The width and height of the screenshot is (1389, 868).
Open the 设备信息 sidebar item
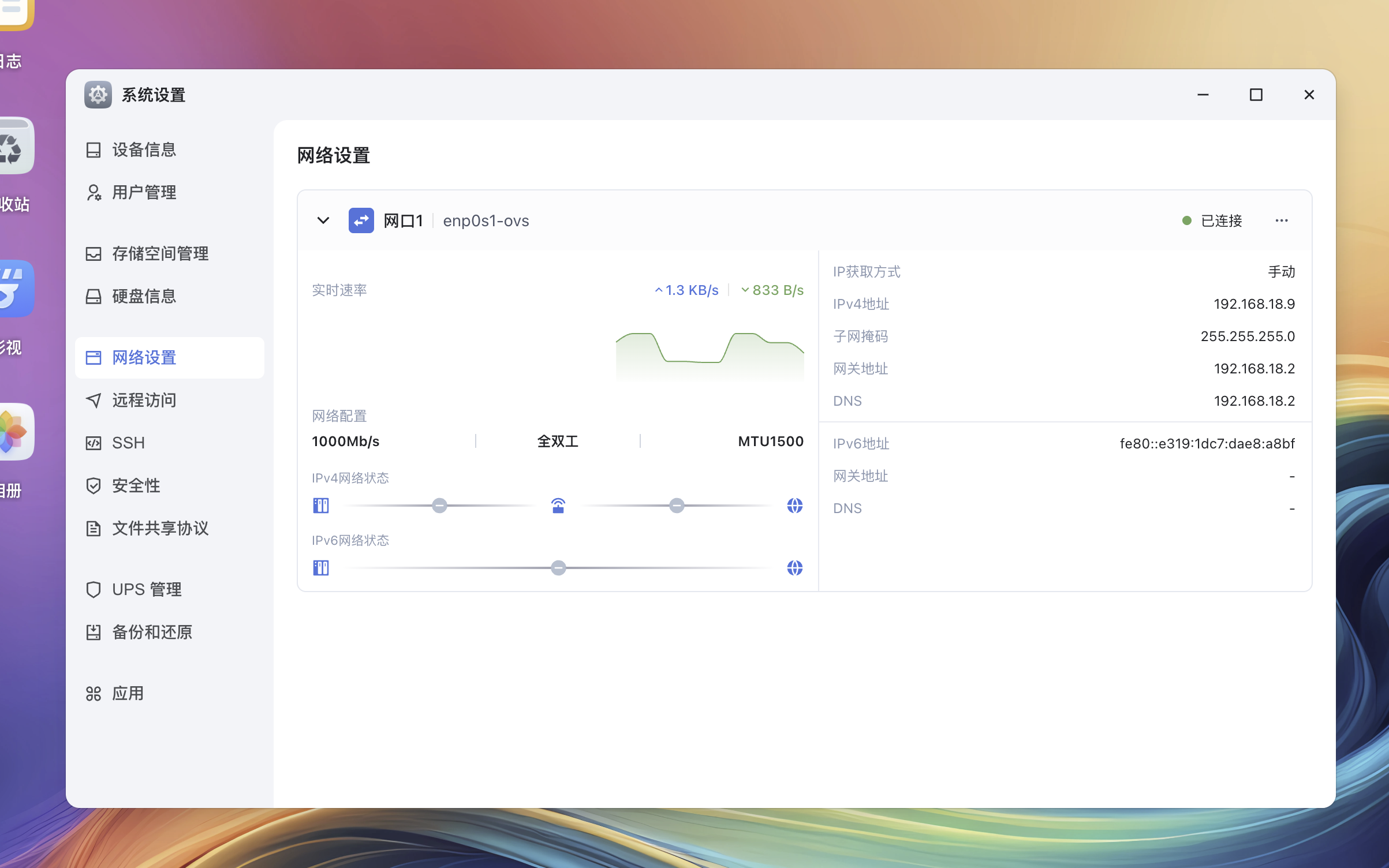tap(170, 150)
